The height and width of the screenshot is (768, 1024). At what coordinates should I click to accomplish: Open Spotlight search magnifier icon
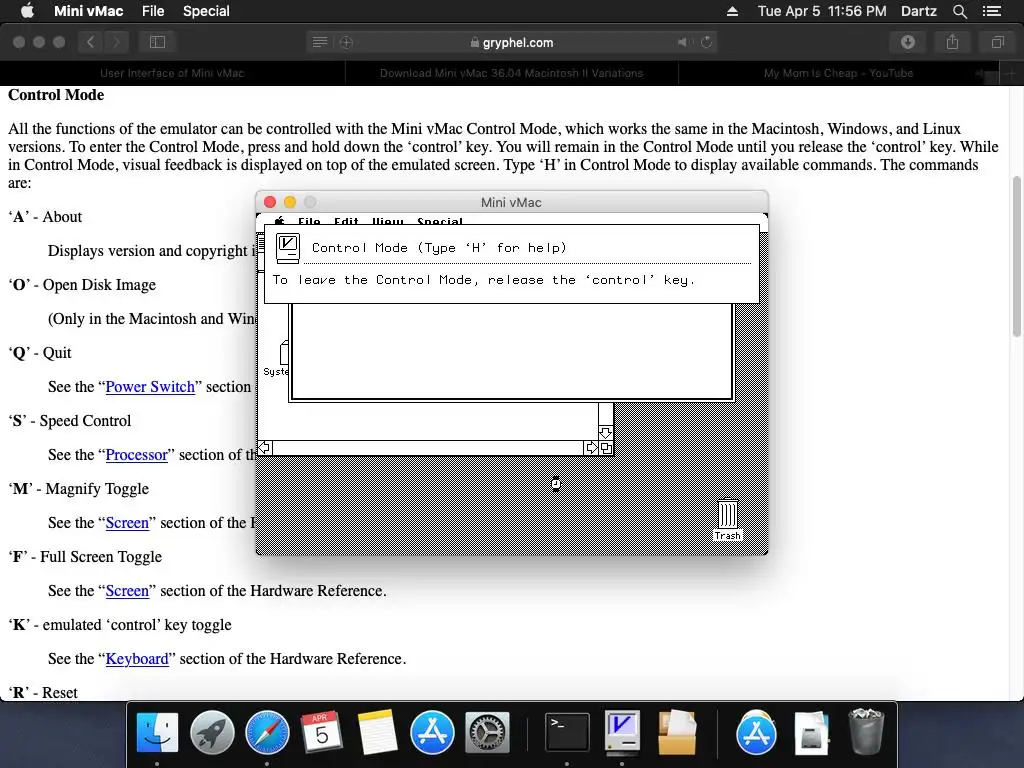(x=959, y=11)
